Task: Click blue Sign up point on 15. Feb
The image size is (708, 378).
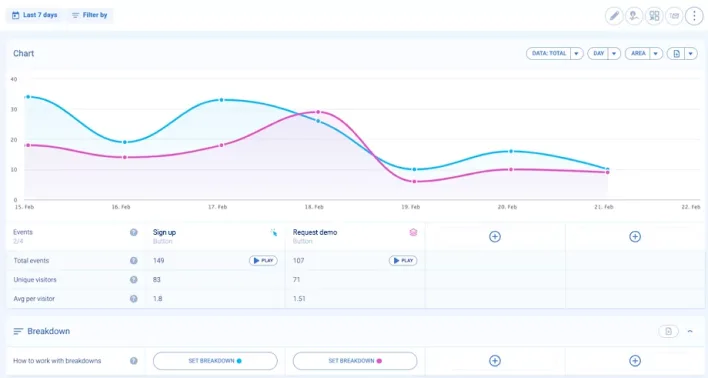Action: [x=28, y=97]
